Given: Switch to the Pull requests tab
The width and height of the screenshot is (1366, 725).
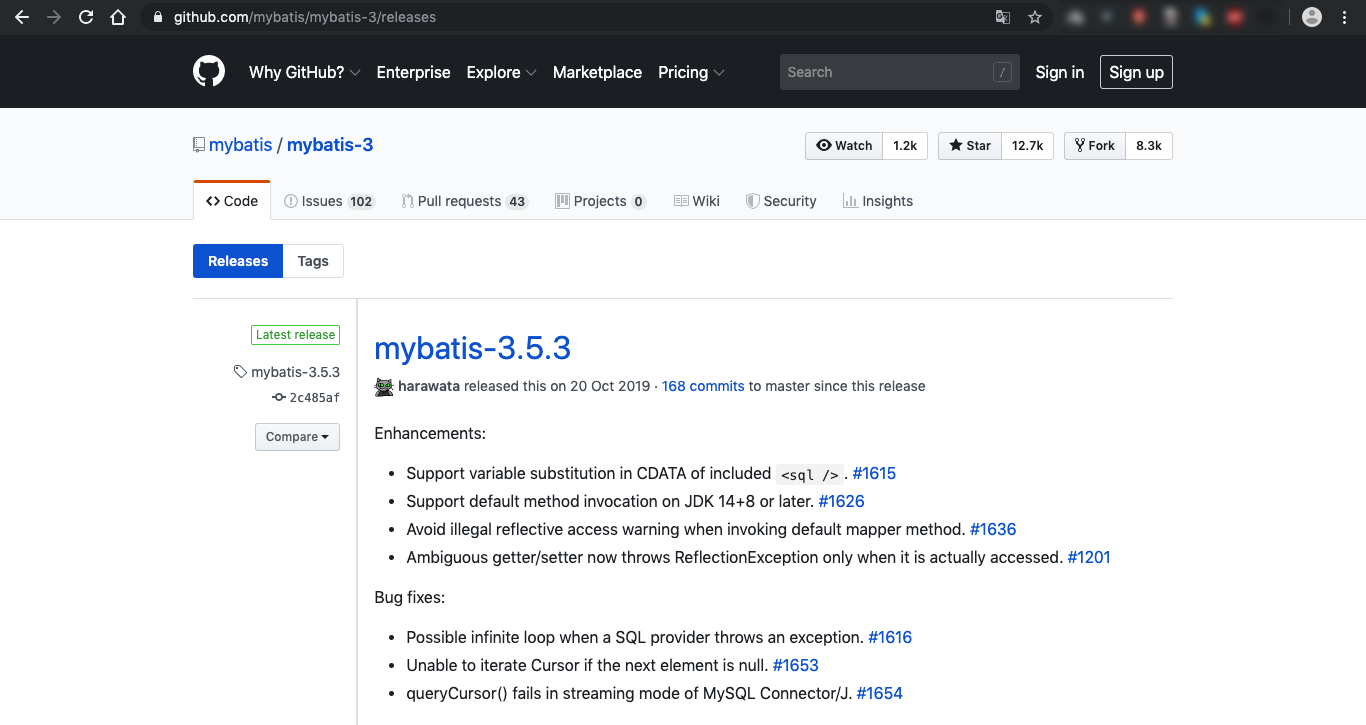Looking at the screenshot, I should [x=463, y=201].
